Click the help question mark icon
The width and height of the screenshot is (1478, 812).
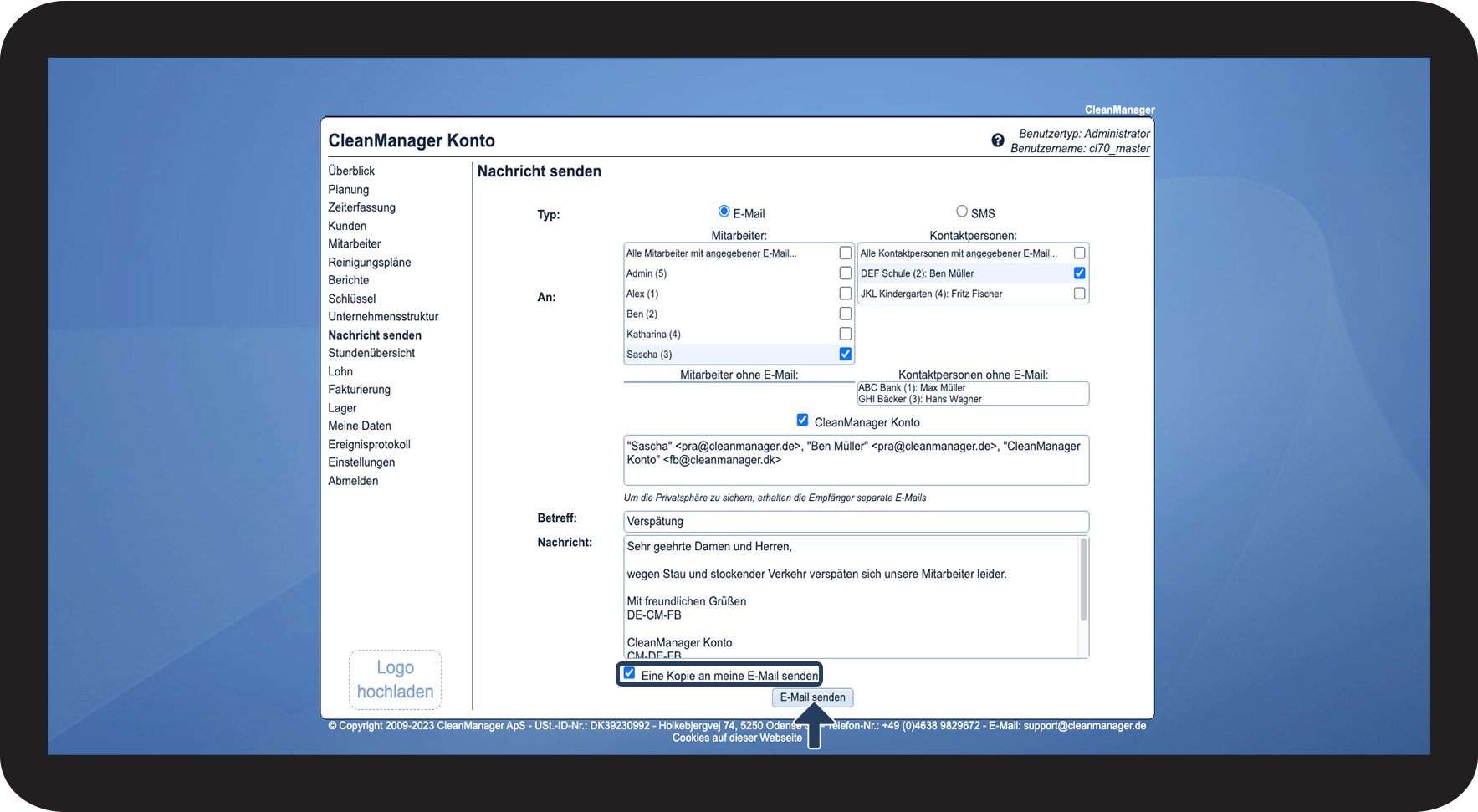coord(997,140)
